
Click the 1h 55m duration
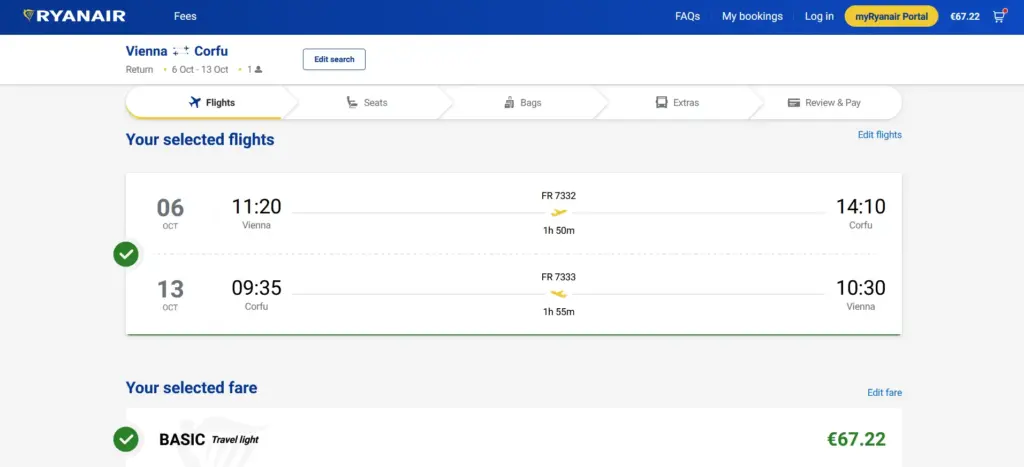[x=559, y=312]
